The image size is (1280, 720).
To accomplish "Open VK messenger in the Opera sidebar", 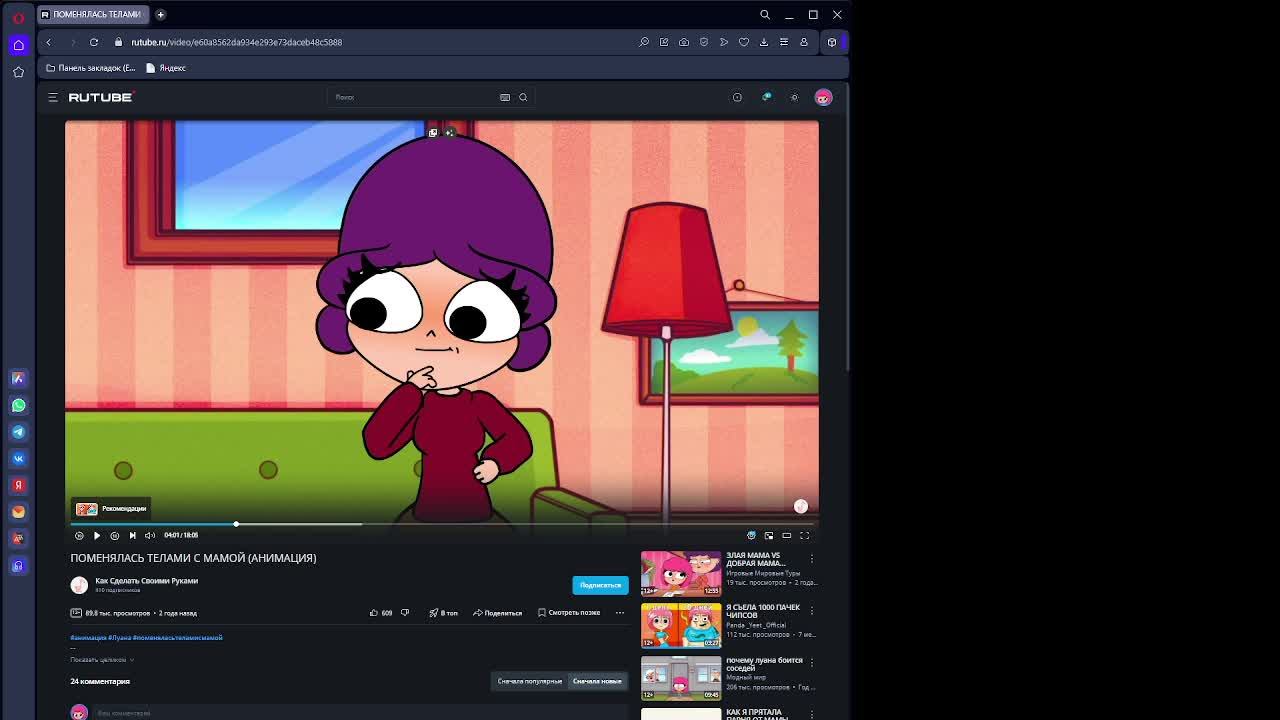I will coord(18,458).
